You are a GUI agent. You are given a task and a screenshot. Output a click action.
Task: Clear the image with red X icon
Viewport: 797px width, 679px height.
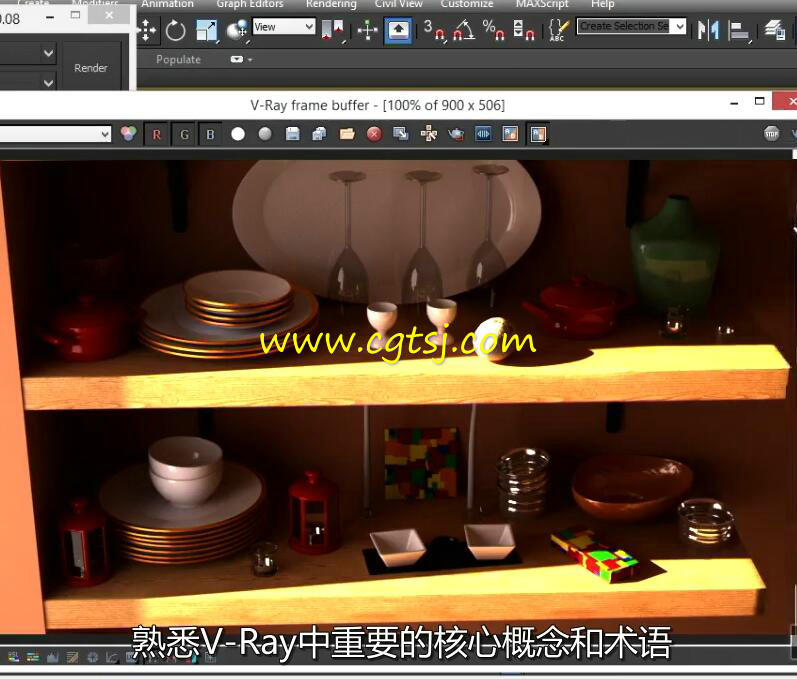pos(374,134)
